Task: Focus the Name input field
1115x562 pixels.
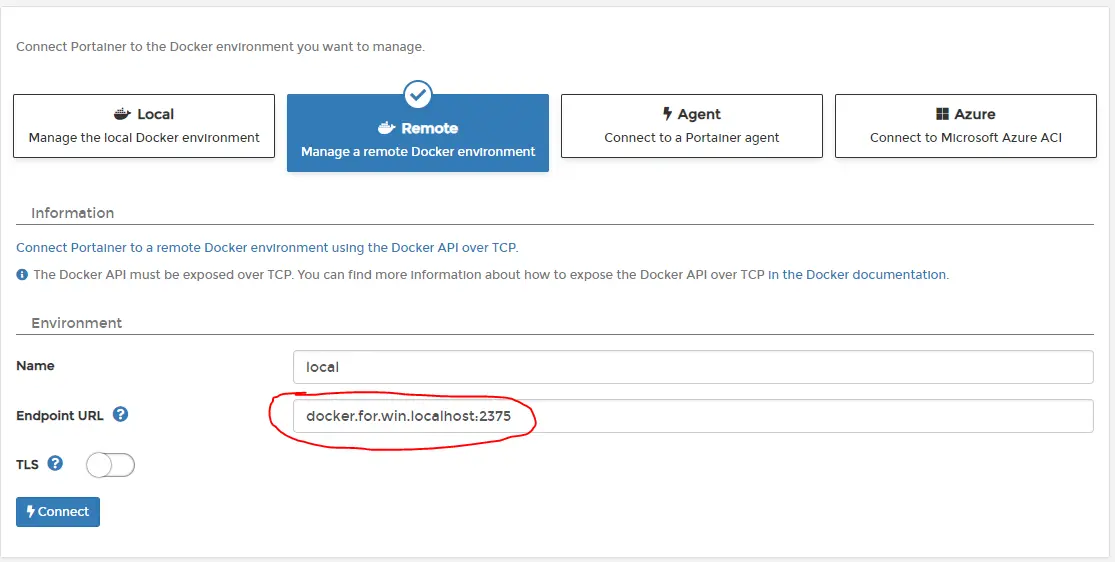Action: pos(693,367)
